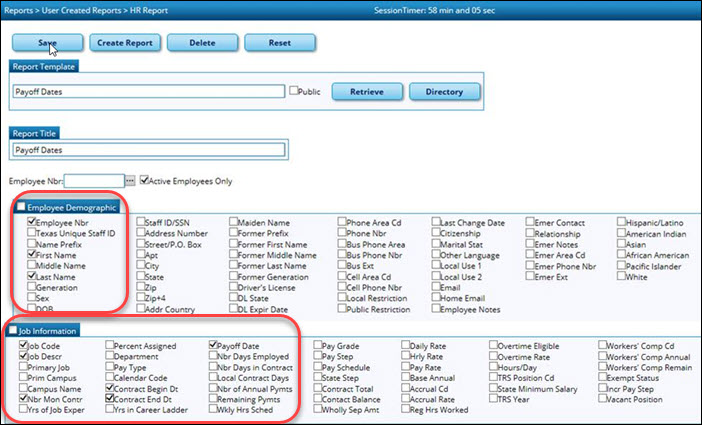Check the Name Prefix checkbox
The width and height of the screenshot is (702, 425).
tap(31, 243)
